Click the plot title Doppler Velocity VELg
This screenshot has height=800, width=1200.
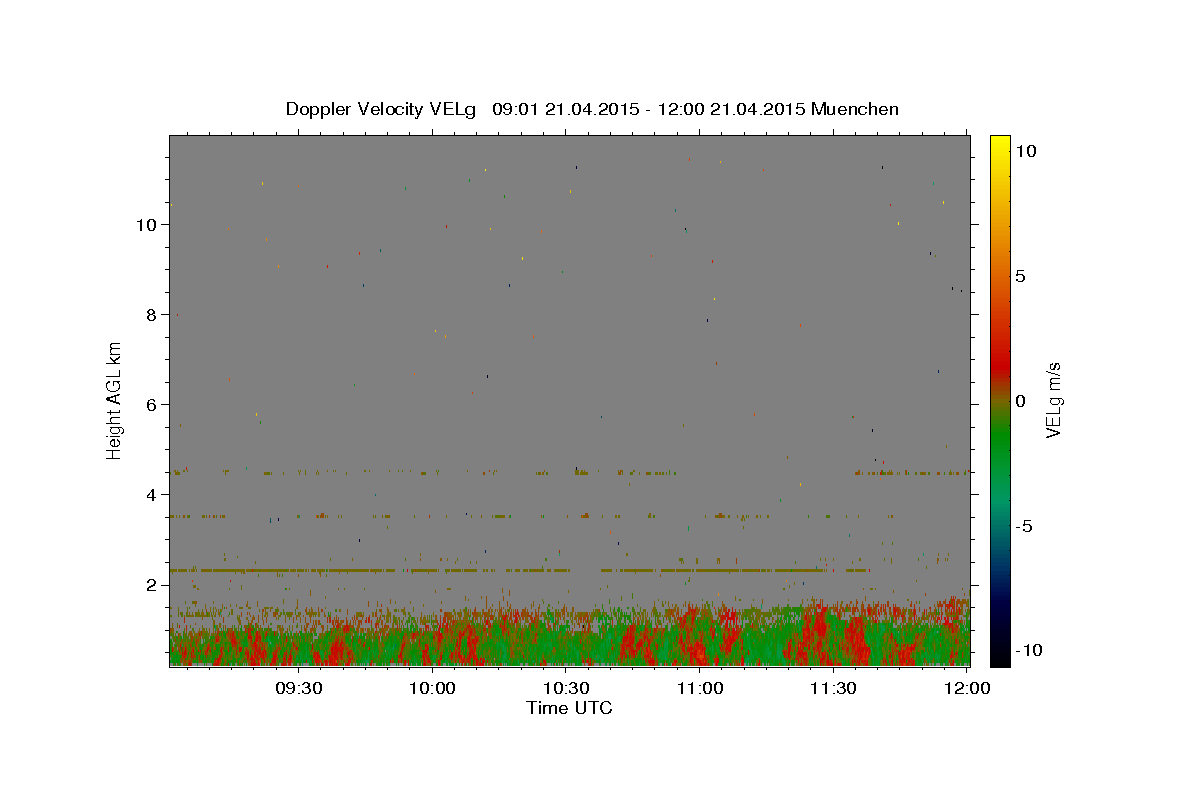tap(386, 109)
